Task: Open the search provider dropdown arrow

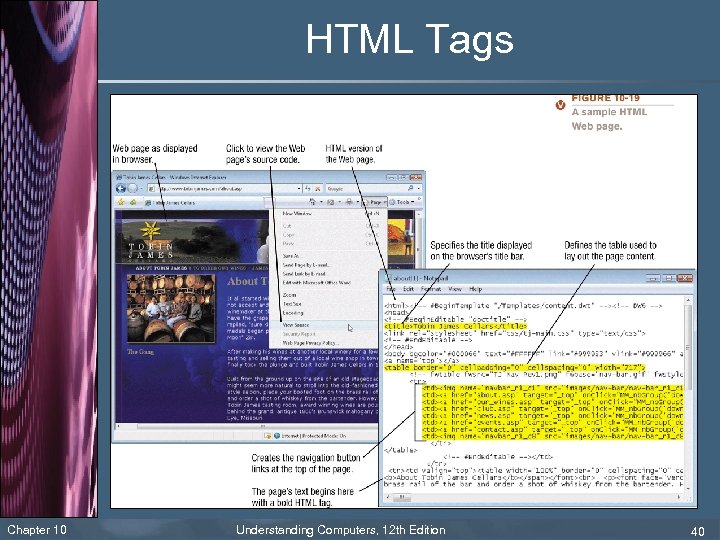Action: click(x=418, y=188)
